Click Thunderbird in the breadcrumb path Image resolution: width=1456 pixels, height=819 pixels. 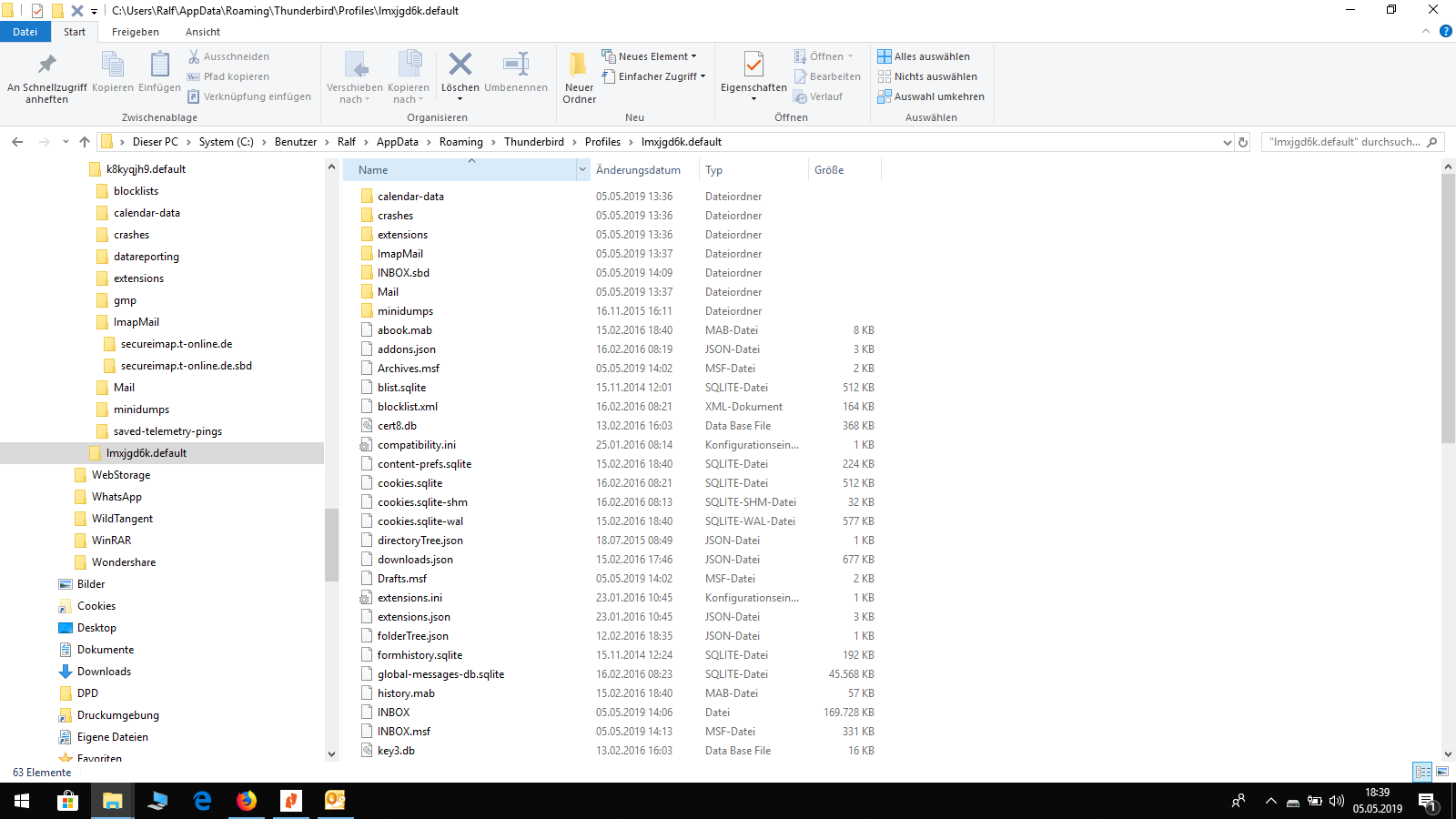coord(534,142)
